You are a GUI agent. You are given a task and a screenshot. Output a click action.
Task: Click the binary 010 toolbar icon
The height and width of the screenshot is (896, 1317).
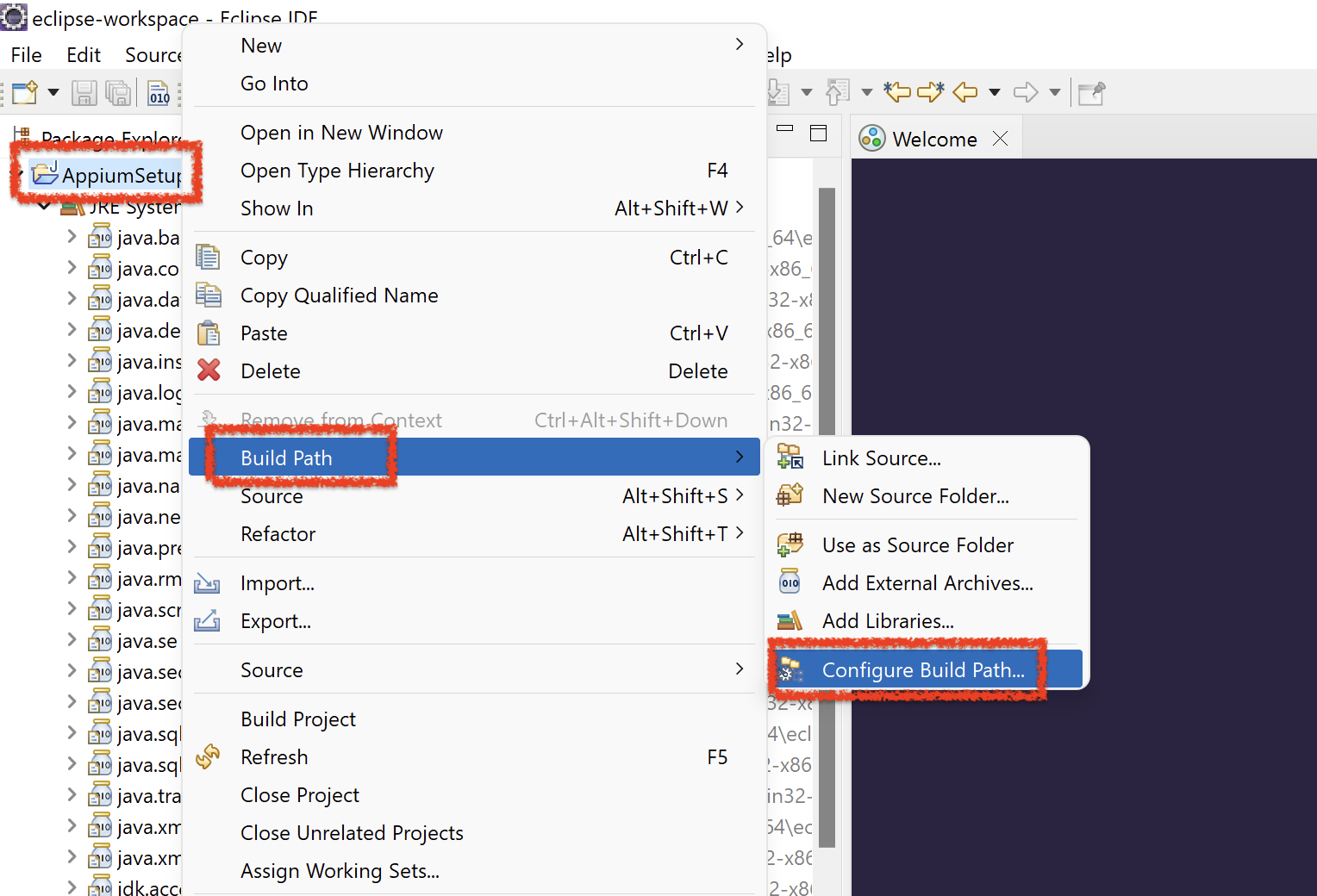tap(159, 92)
